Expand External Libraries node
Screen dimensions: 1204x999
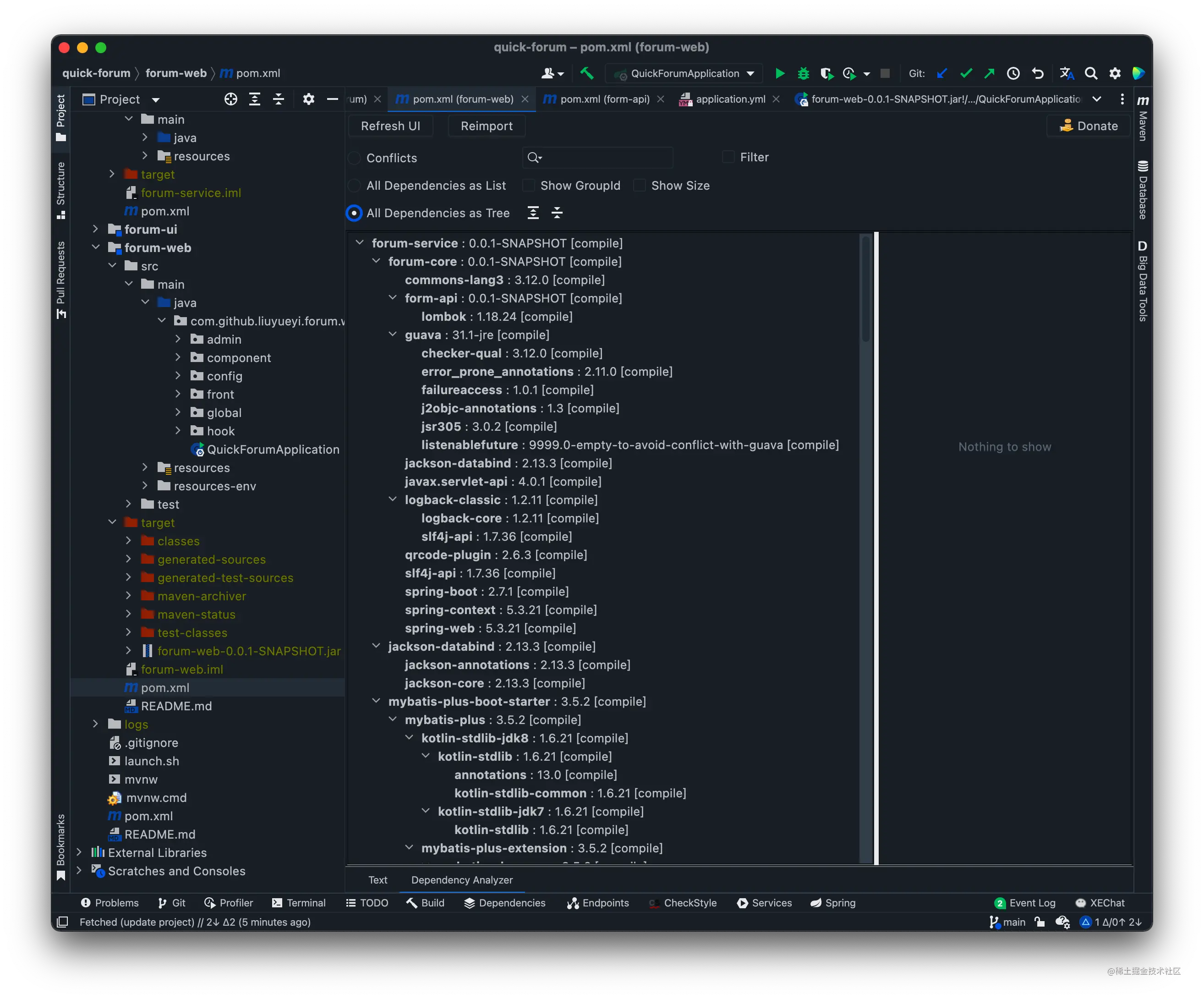coord(79,852)
